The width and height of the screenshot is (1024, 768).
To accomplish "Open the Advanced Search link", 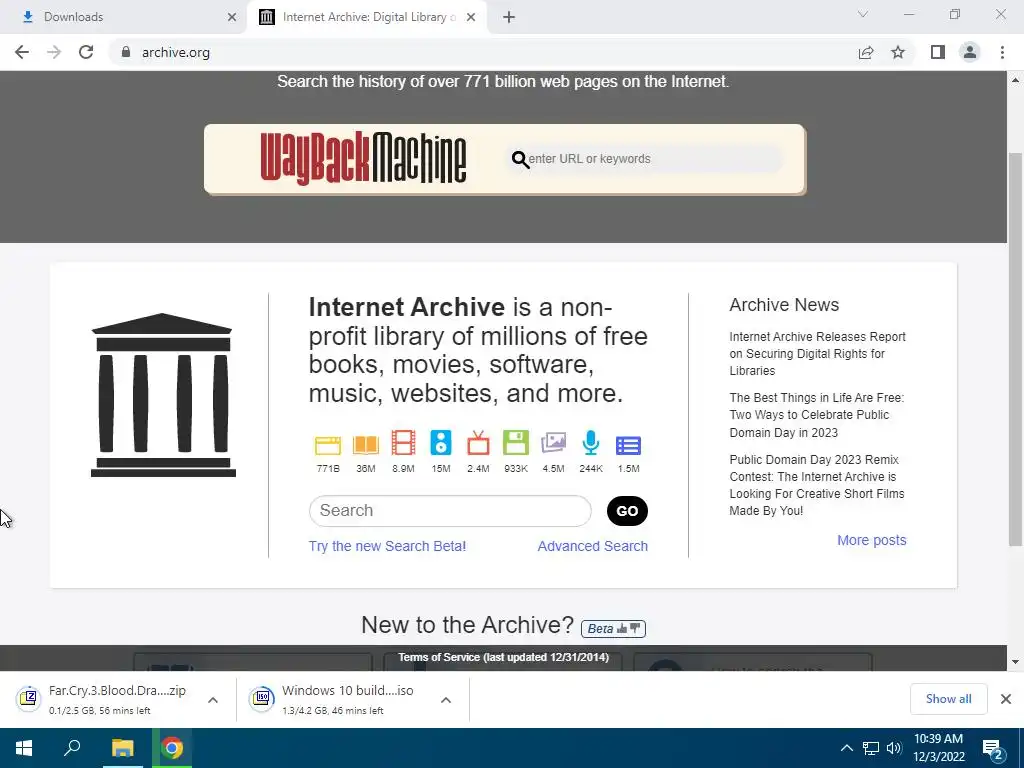I will click(x=592, y=546).
